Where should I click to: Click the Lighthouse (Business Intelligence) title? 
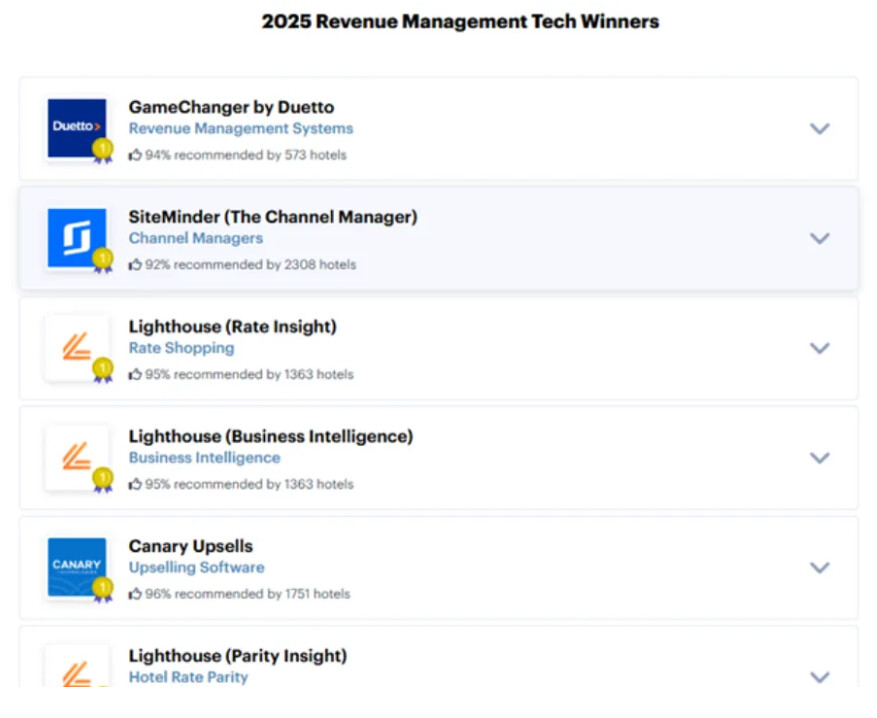(271, 436)
